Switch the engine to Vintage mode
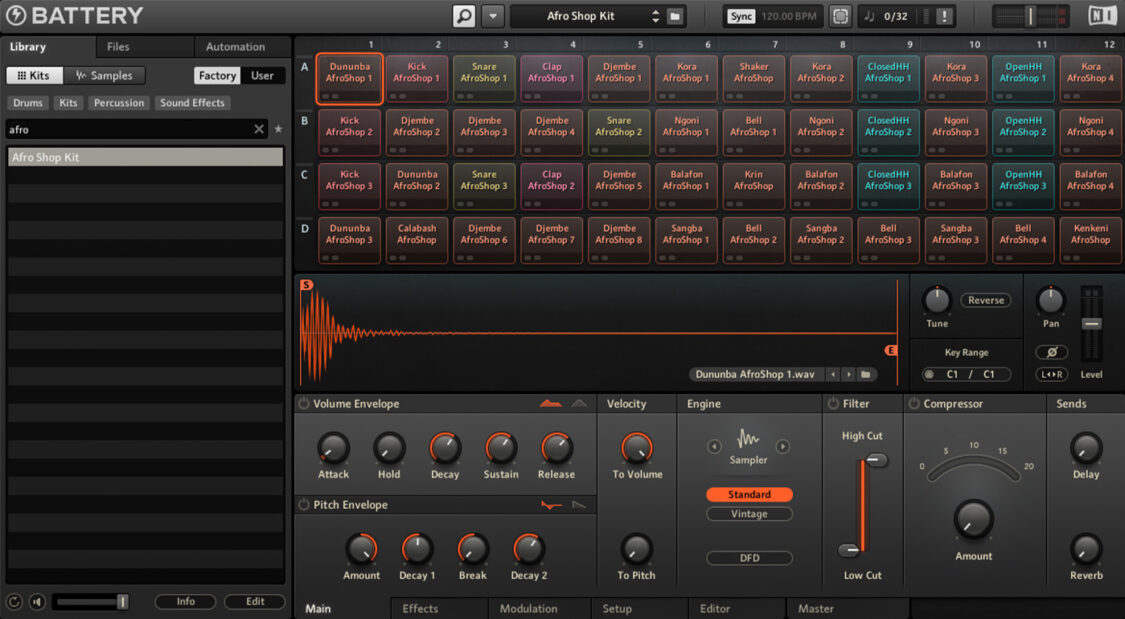 (749, 514)
